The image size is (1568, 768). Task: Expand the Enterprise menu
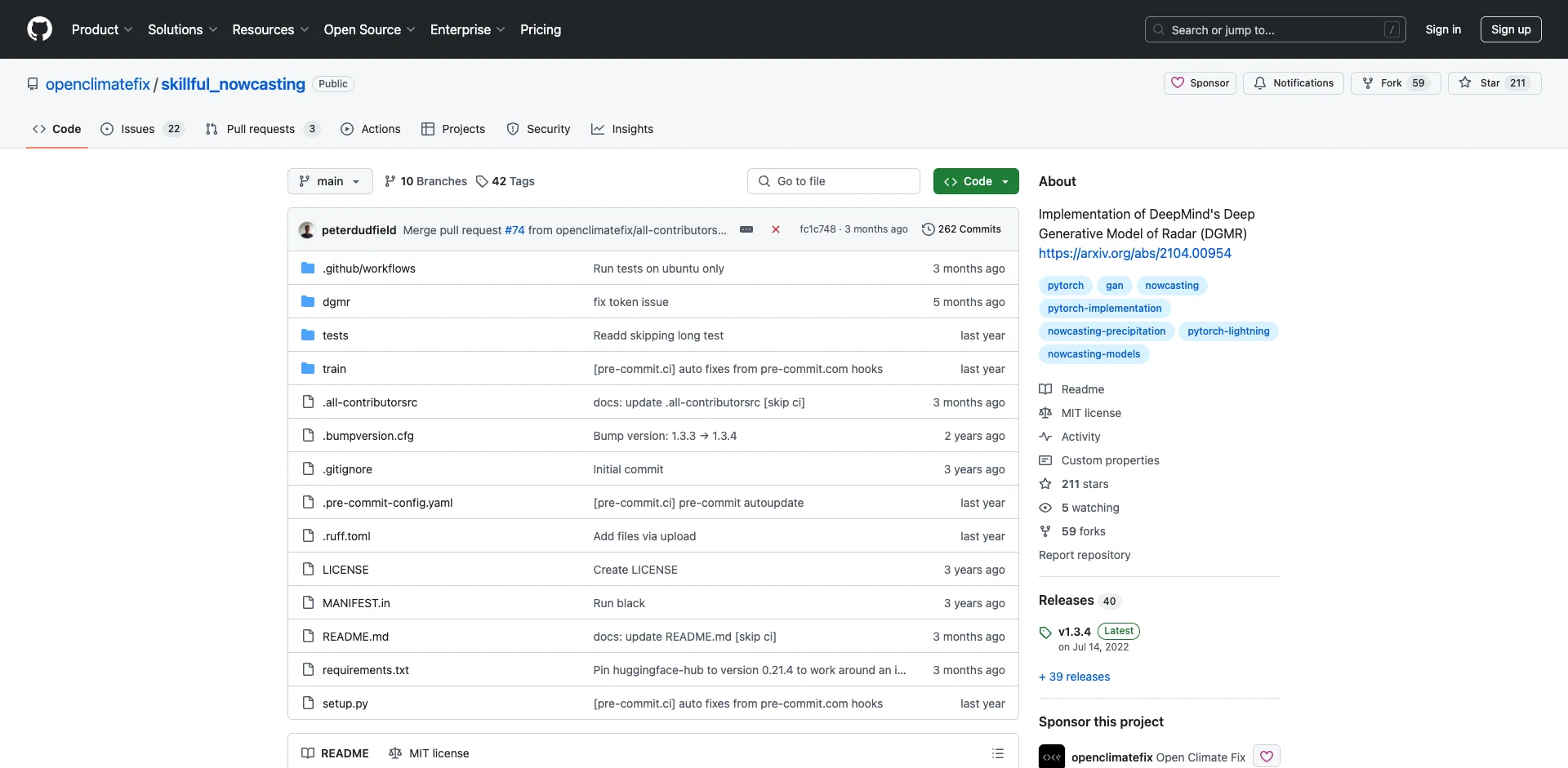467,29
